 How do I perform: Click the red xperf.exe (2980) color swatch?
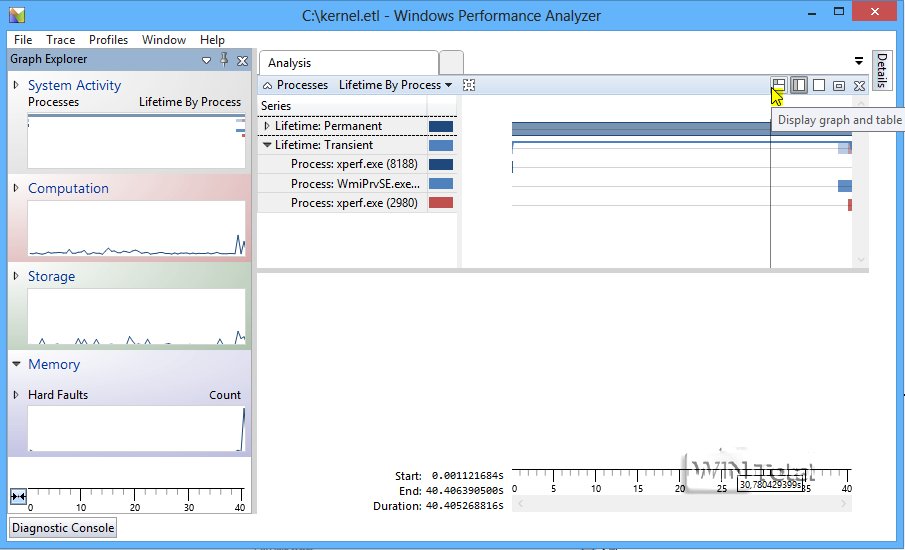[x=440, y=203]
